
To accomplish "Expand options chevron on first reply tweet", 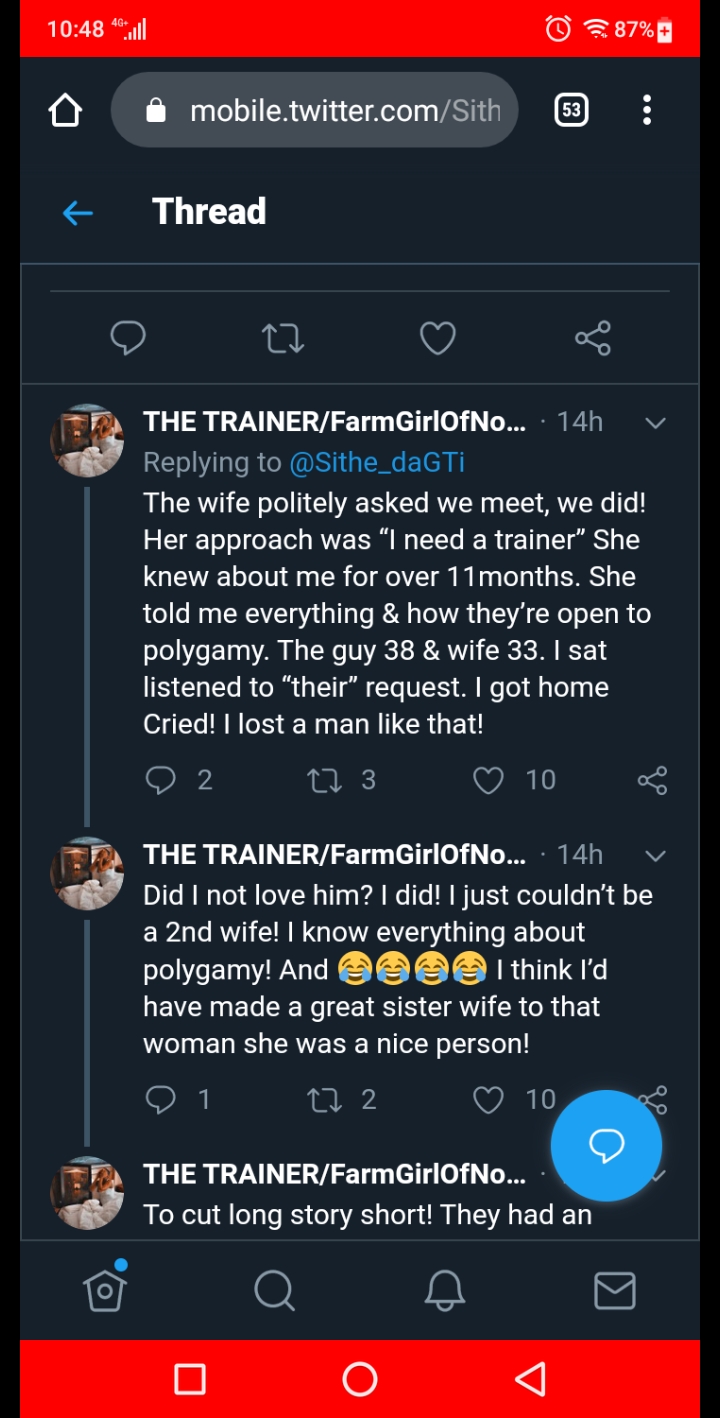I will [x=655, y=423].
